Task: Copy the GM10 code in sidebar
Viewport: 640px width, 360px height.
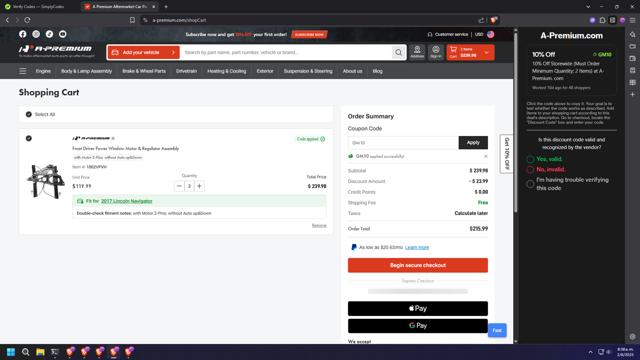Action: pyautogui.click(x=602, y=54)
